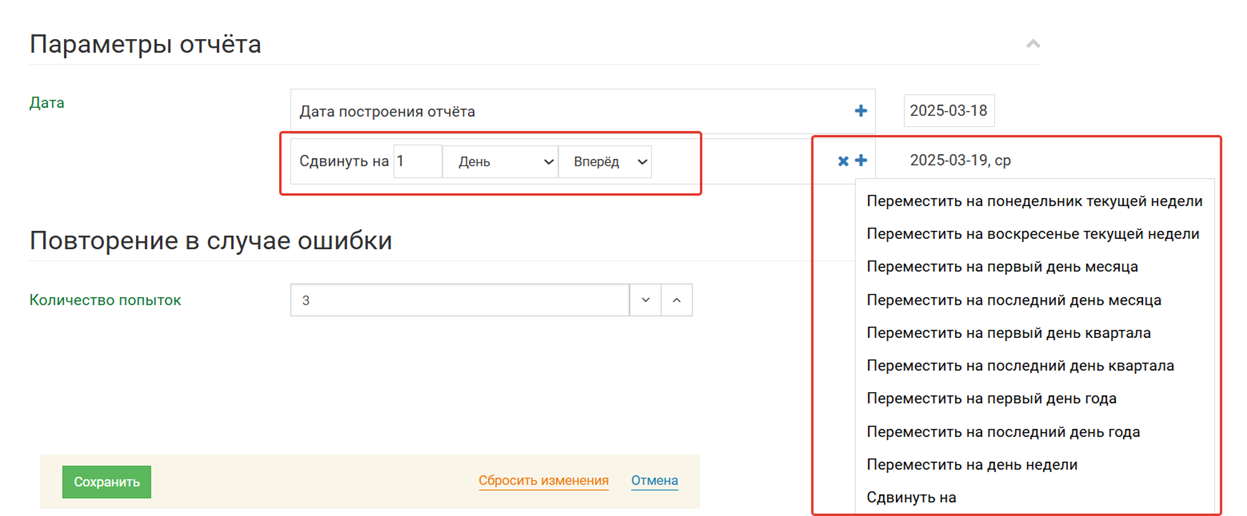Screen dimensions: 1247x516
Task: Choose Переместить на последний день квартала
Action: tap(1020, 366)
